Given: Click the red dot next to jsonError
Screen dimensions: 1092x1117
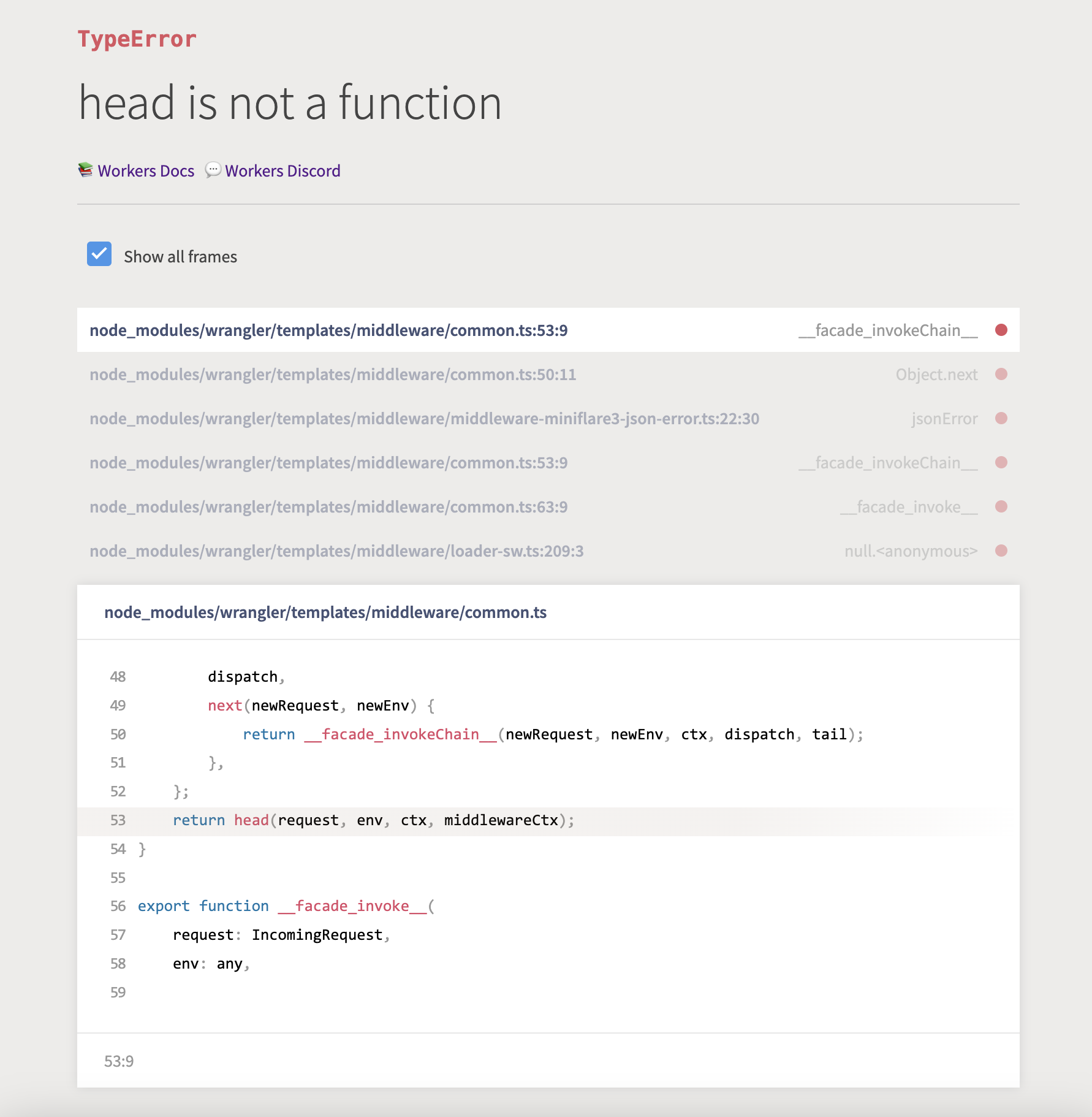Looking at the screenshot, I should [1001, 418].
